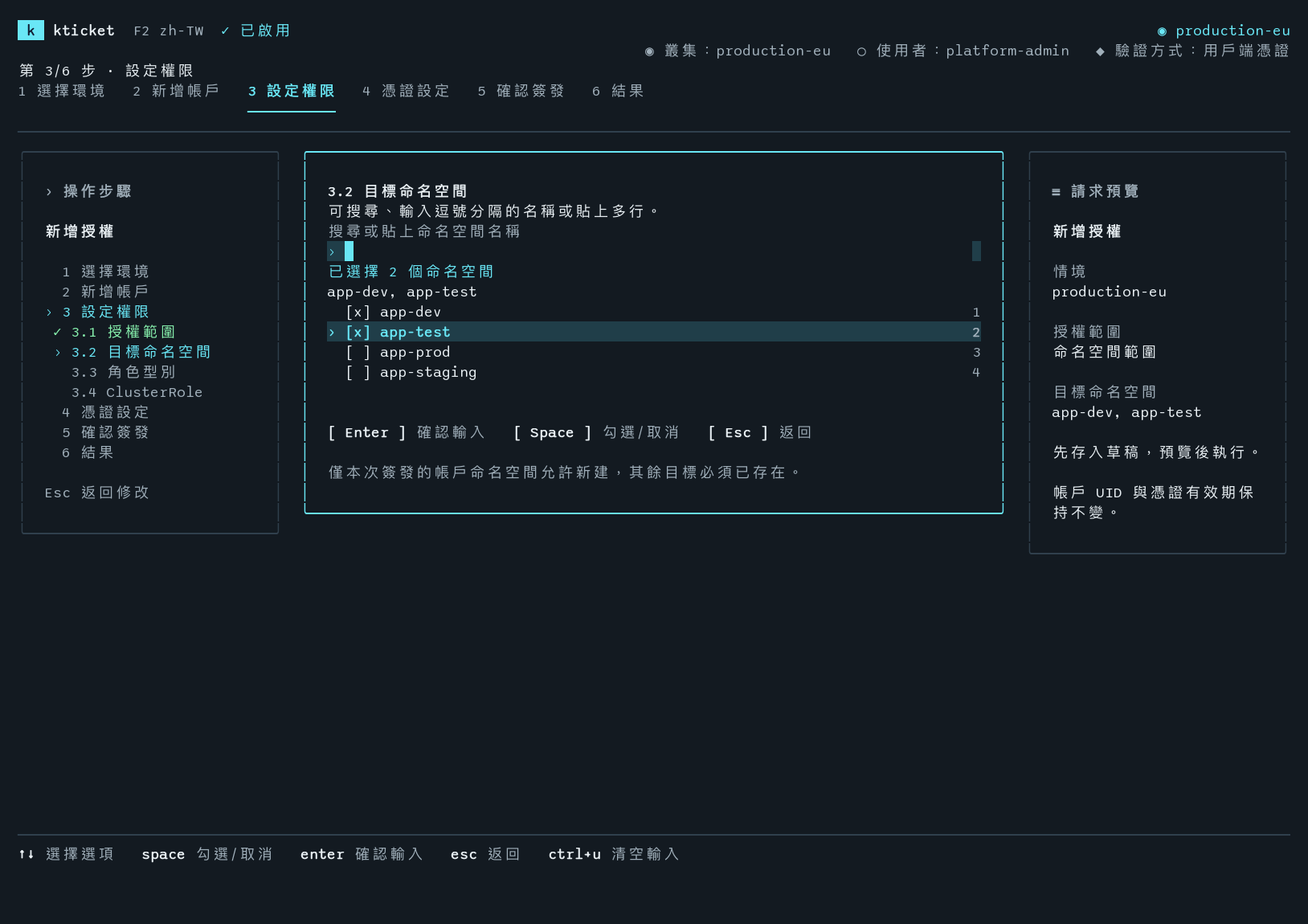This screenshot has width=1308, height=924.
Task: Switch to the 2 新增帳戶 tab
Action: tap(177, 91)
